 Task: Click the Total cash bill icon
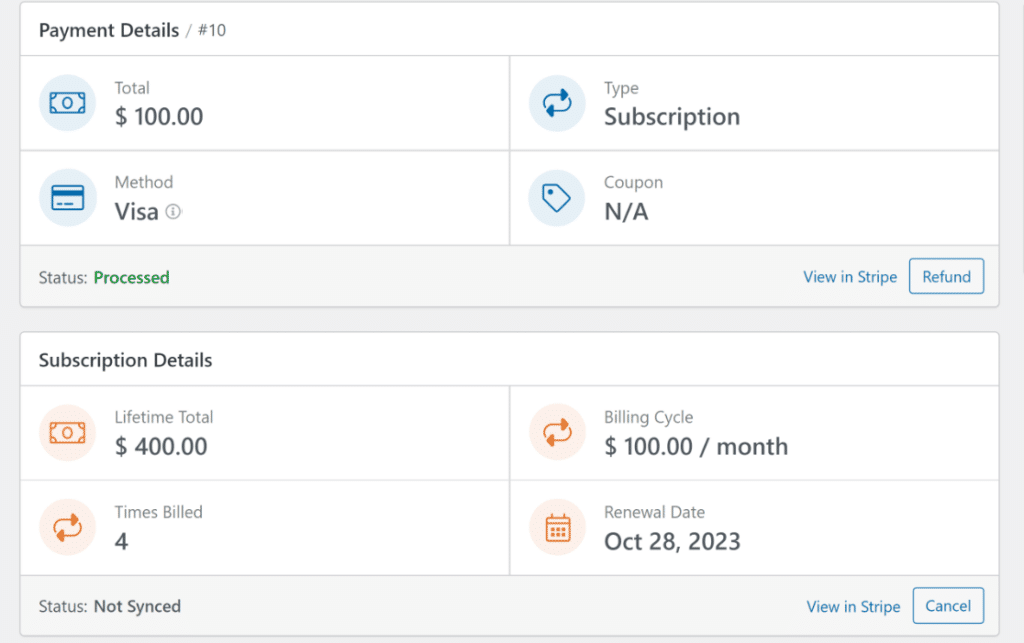66,102
